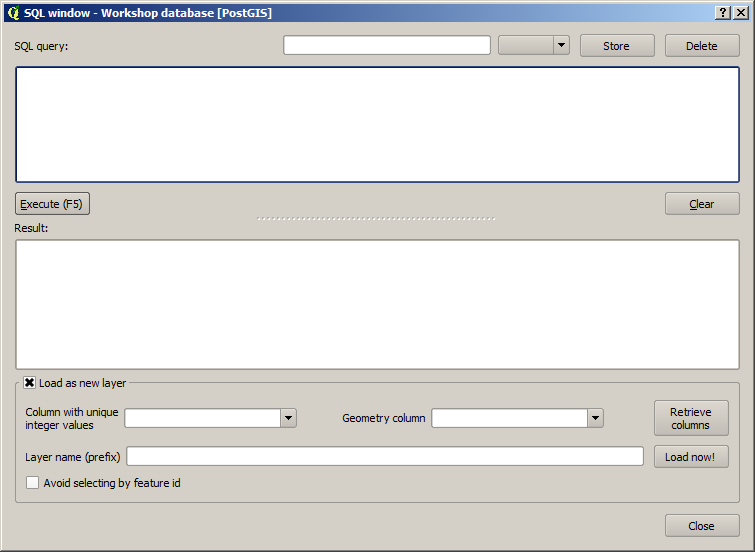Click the QGIS logo icon in title bar
This screenshot has width=755, height=552.
point(14,13)
